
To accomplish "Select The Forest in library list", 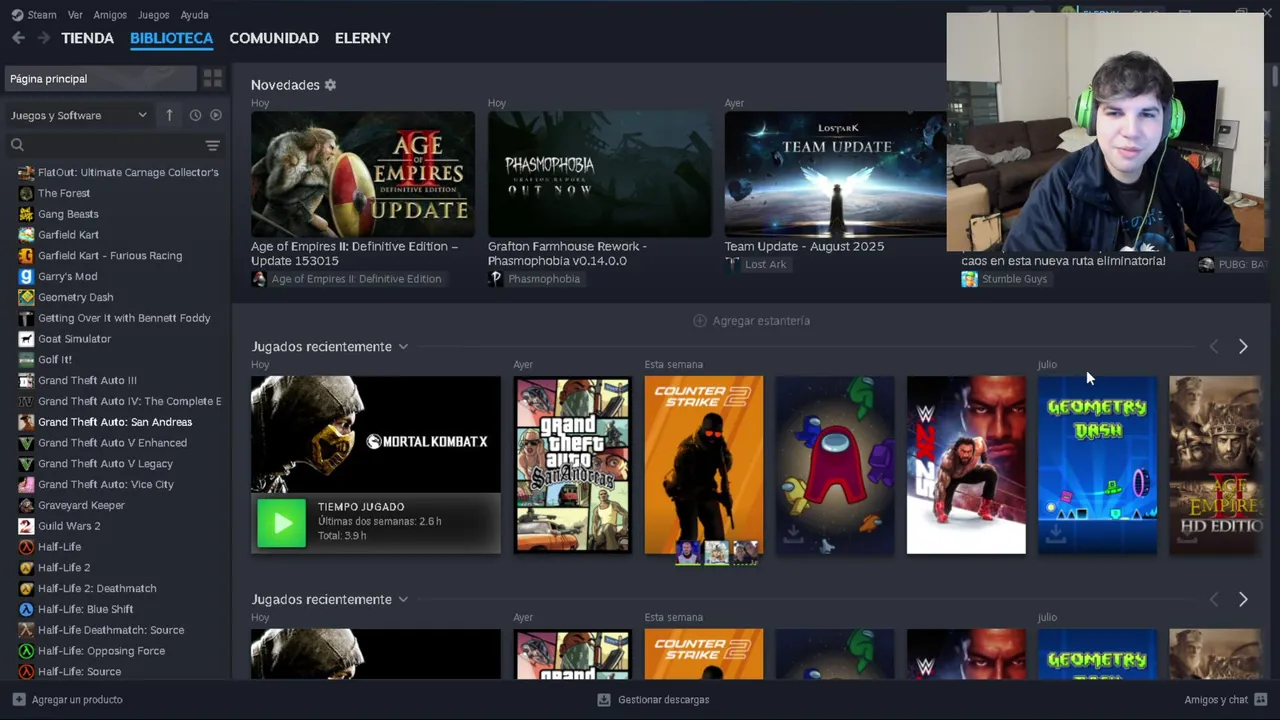I will 64,193.
